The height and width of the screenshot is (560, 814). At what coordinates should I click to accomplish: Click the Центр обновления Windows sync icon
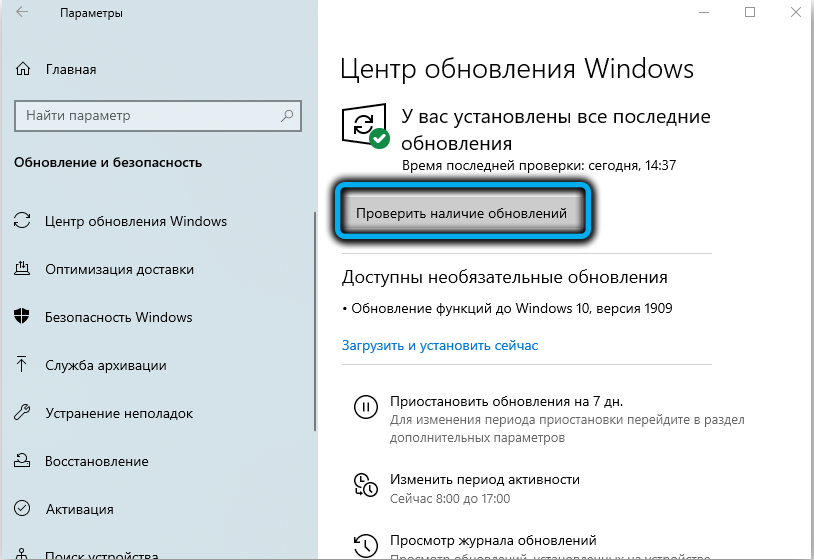[23, 221]
